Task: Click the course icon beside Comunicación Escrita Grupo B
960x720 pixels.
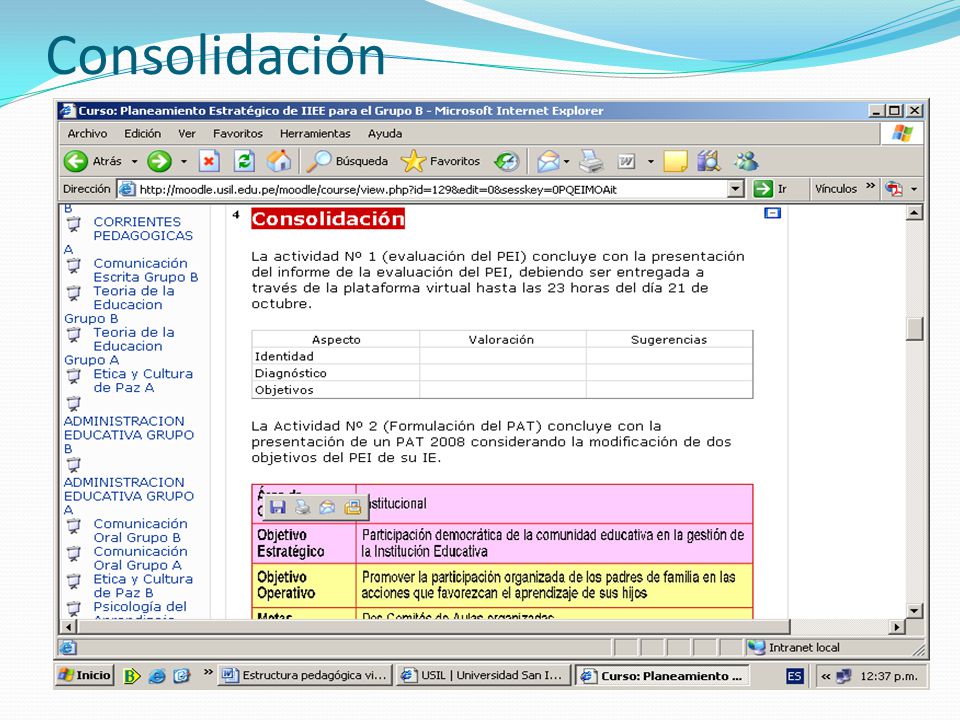Action: point(73,266)
